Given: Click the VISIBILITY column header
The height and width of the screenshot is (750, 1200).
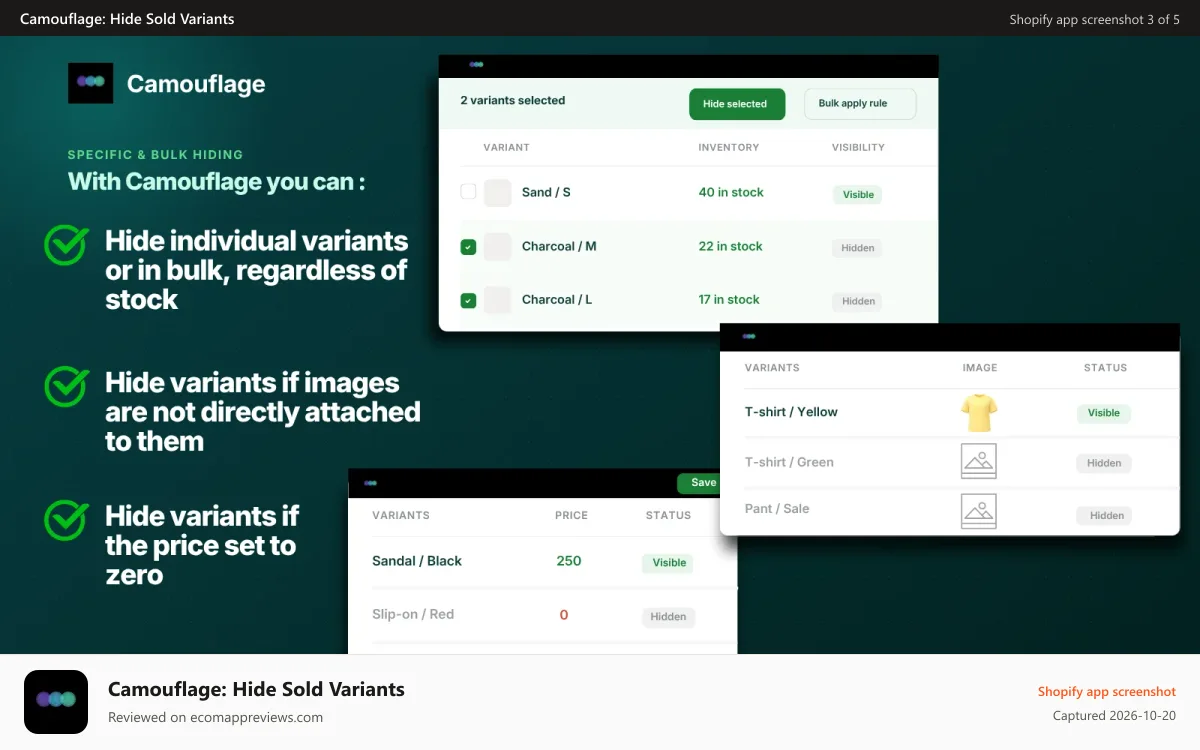Looking at the screenshot, I should (858, 147).
